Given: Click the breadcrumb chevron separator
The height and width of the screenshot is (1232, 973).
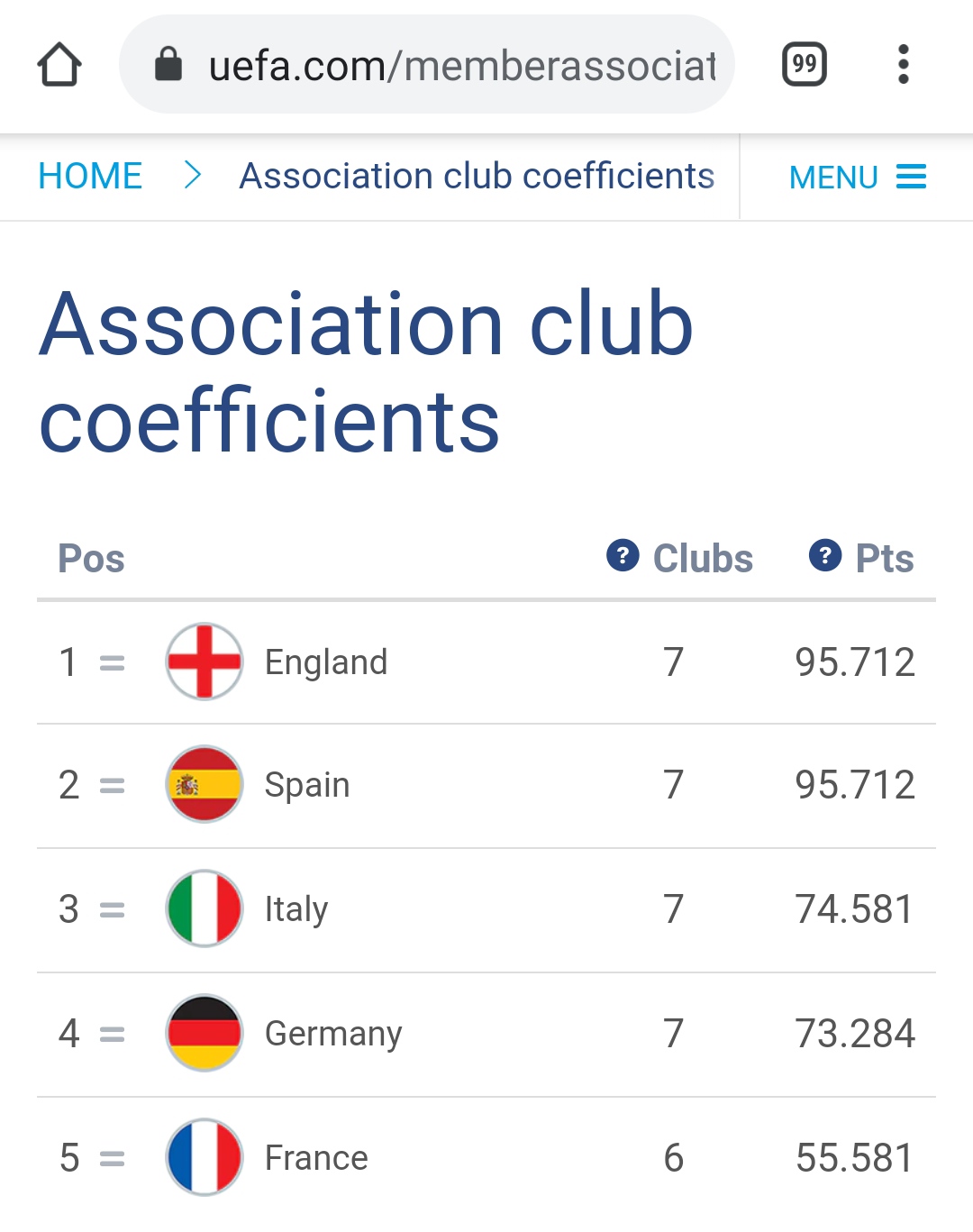Looking at the screenshot, I should (x=192, y=175).
